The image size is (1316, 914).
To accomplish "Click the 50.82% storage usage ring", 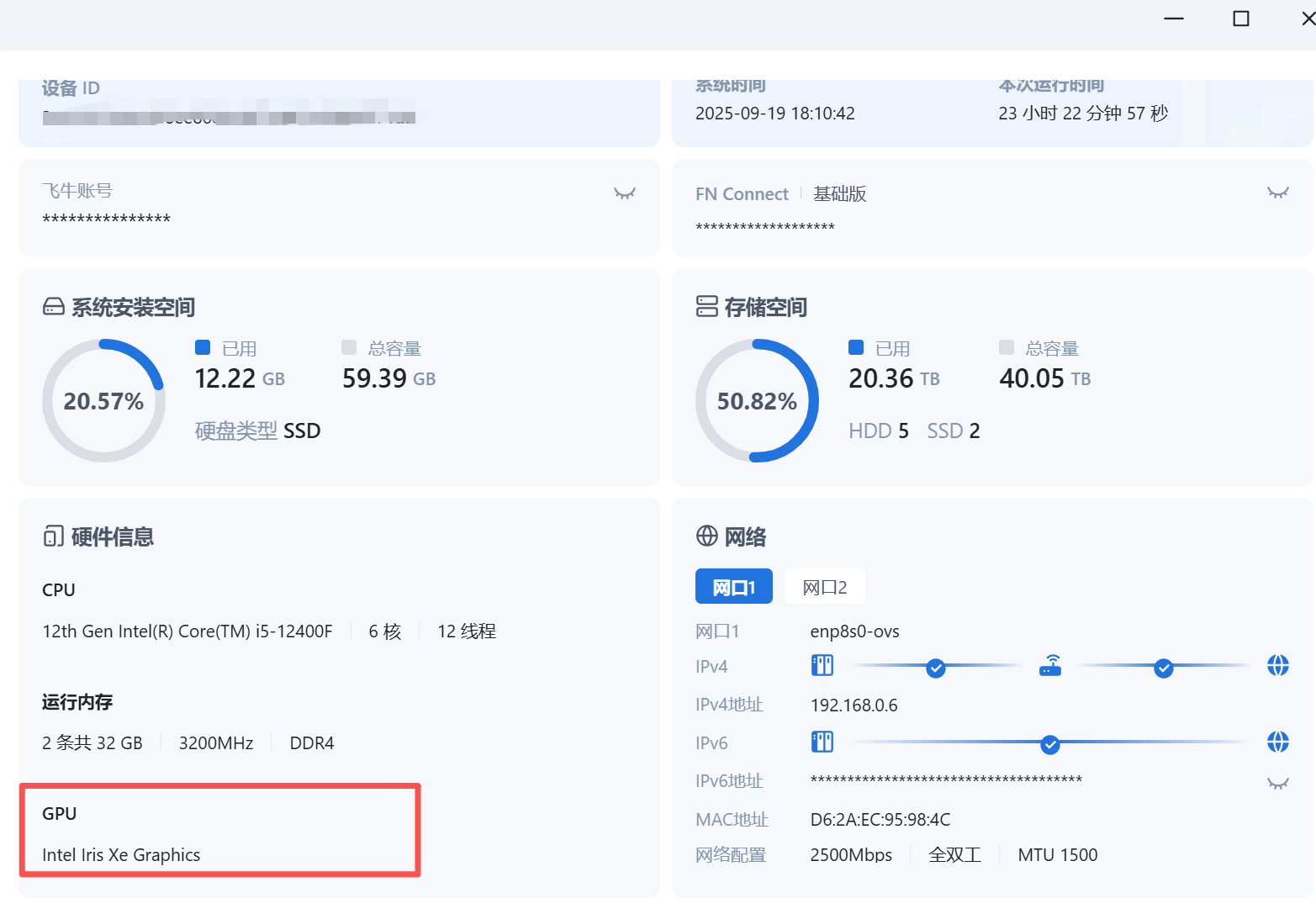I will coord(757,401).
